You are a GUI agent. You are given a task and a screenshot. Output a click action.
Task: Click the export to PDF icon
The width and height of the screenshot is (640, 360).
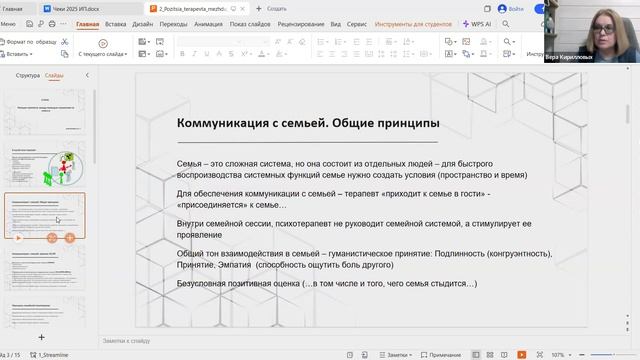click(x=41, y=24)
